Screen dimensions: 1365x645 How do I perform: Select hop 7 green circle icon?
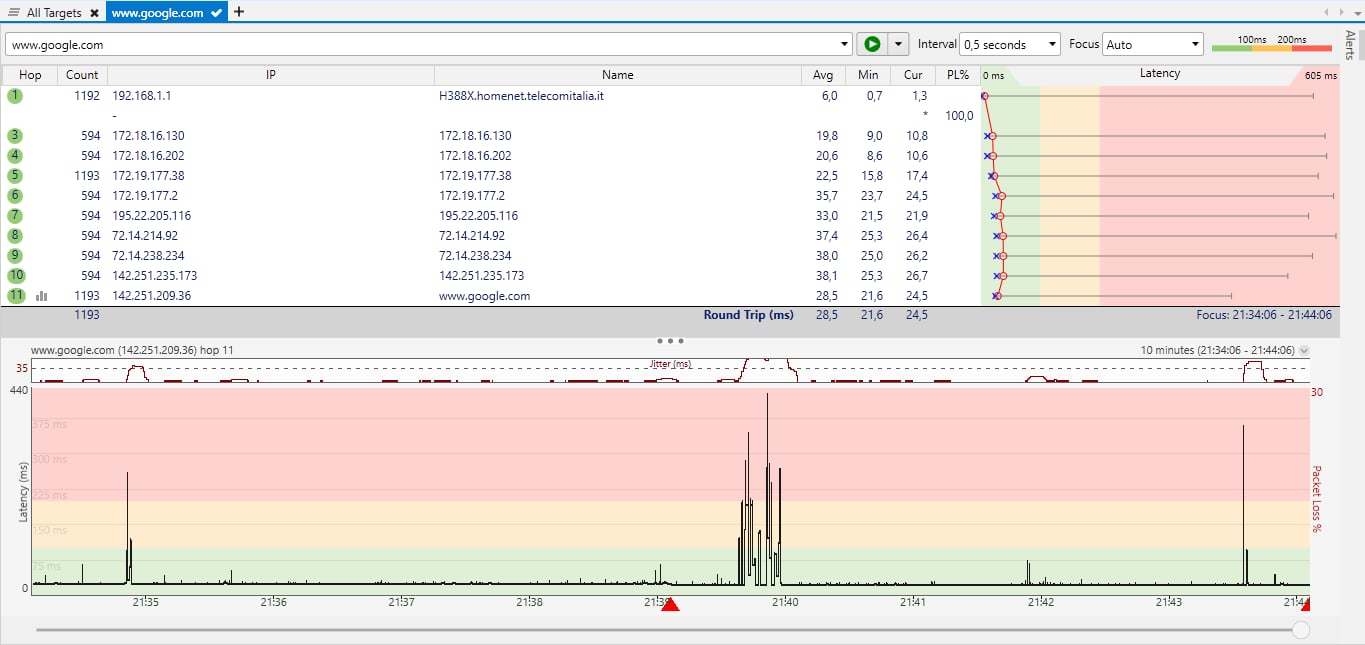coord(15,216)
